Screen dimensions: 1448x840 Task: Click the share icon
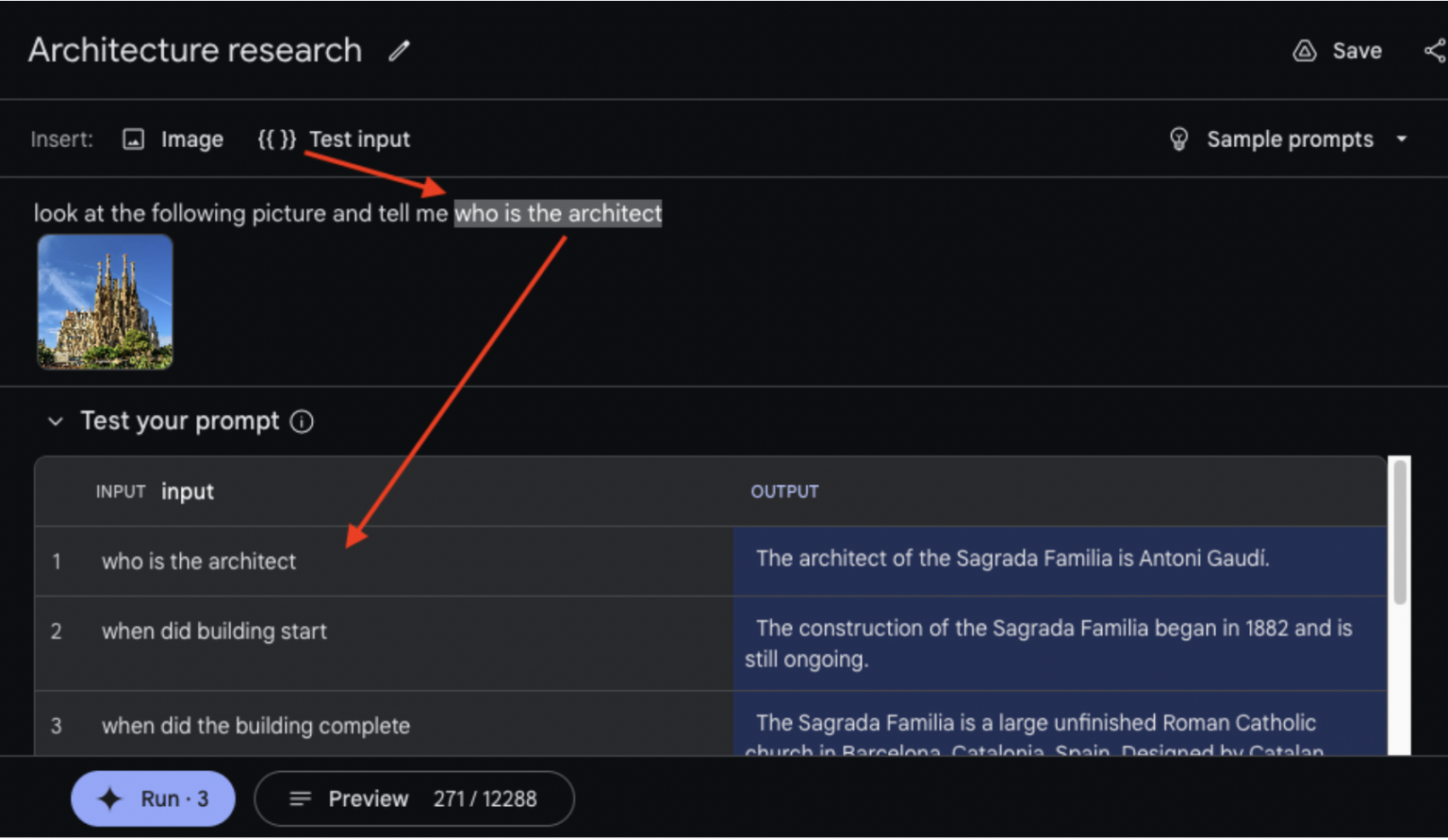pyautogui.click(x=1434, y=51)
